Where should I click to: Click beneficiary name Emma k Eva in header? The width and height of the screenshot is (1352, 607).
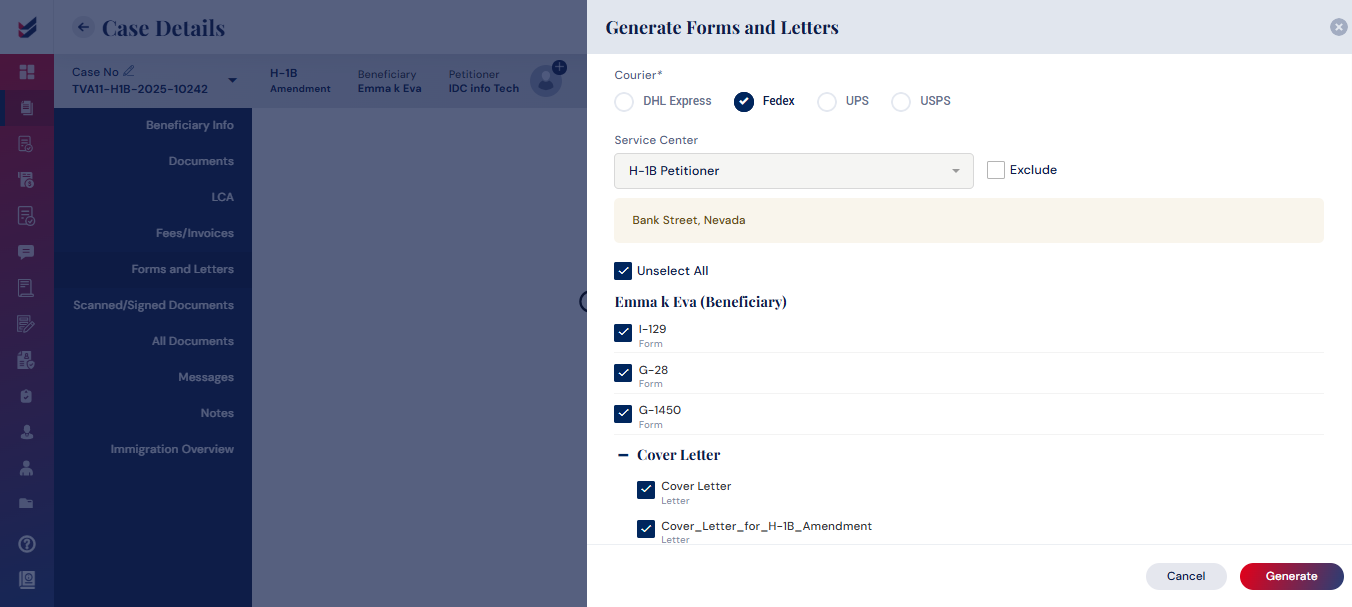390,89
